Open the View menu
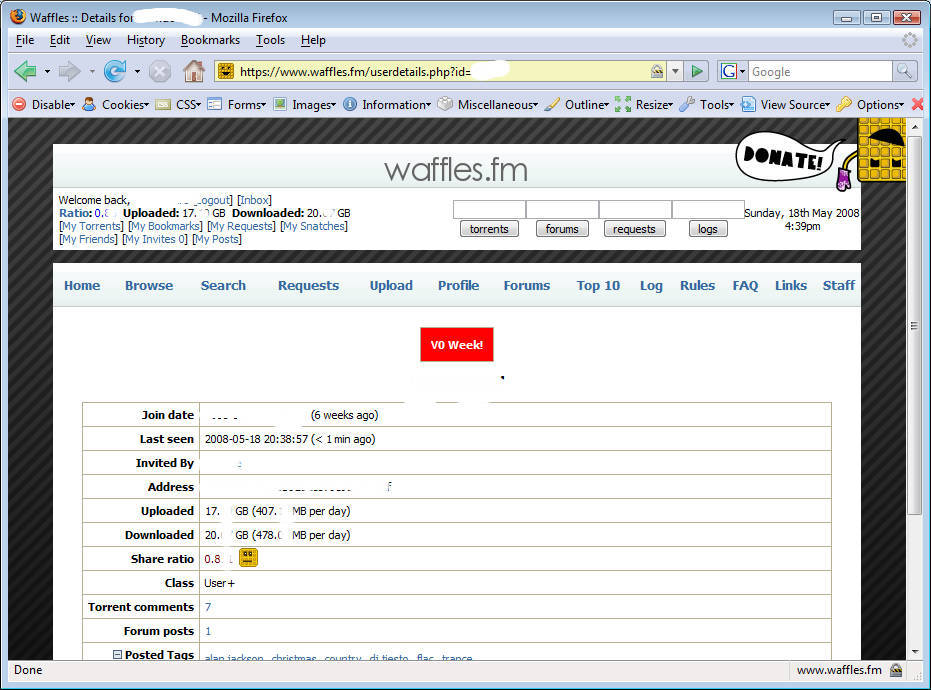 (x=98, y=40)
